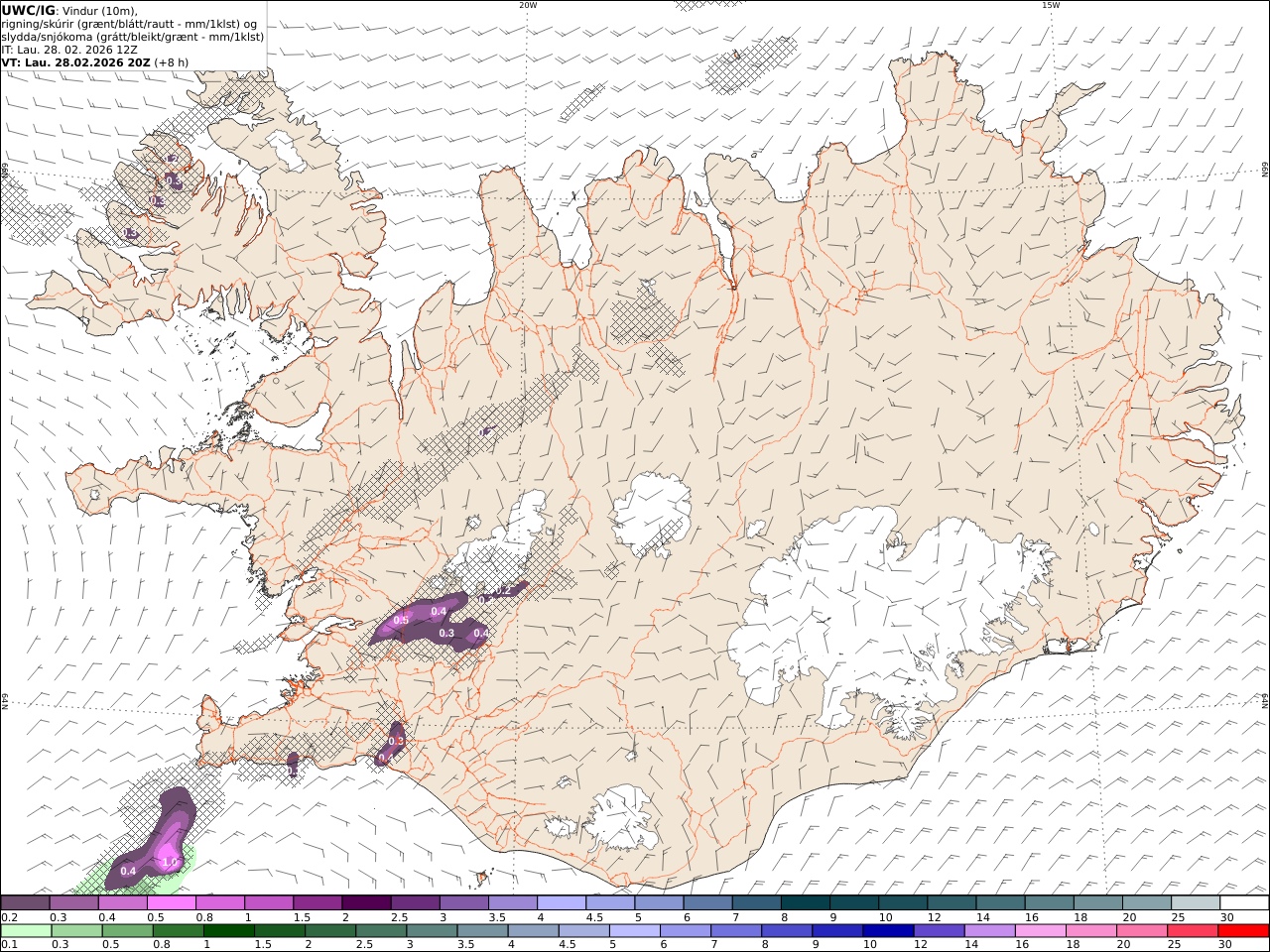The image size is (1270, 952).
Task: Click the 64N label on left edge
Action: pyautogui.click(x=5, y=701)
